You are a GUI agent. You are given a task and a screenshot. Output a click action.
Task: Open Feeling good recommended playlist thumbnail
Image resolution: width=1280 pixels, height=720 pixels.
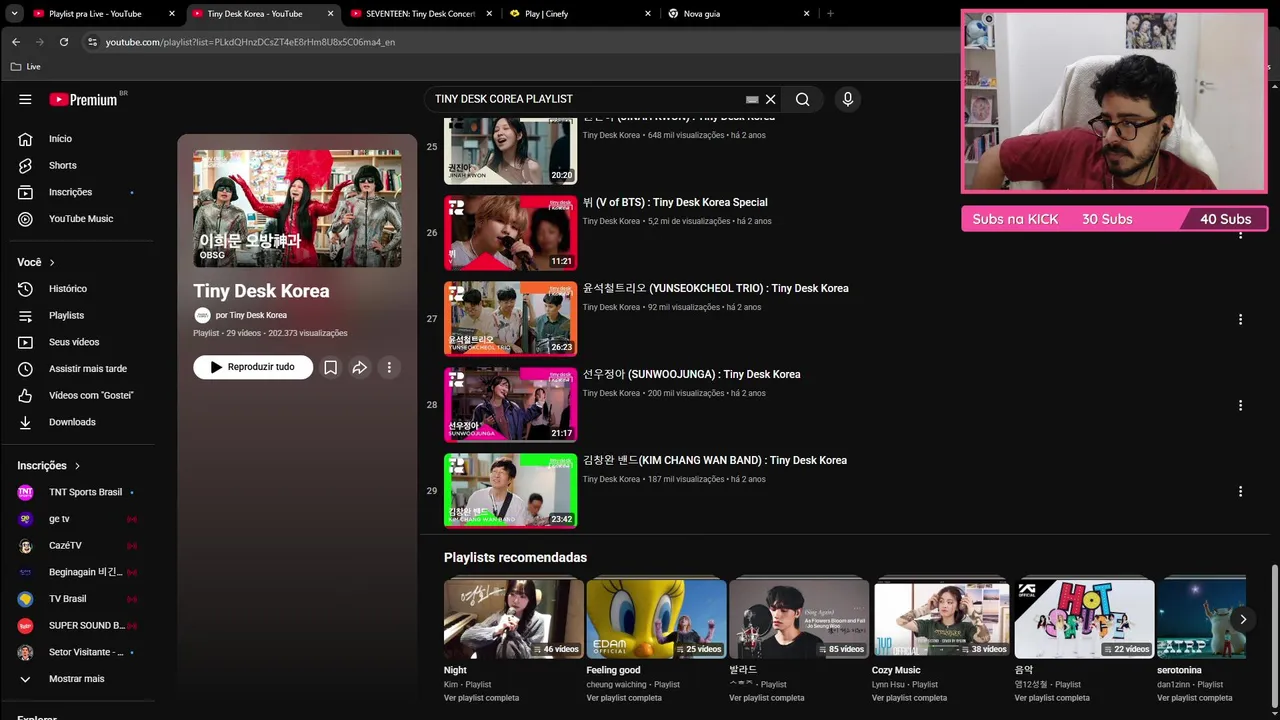click(656, 618)
